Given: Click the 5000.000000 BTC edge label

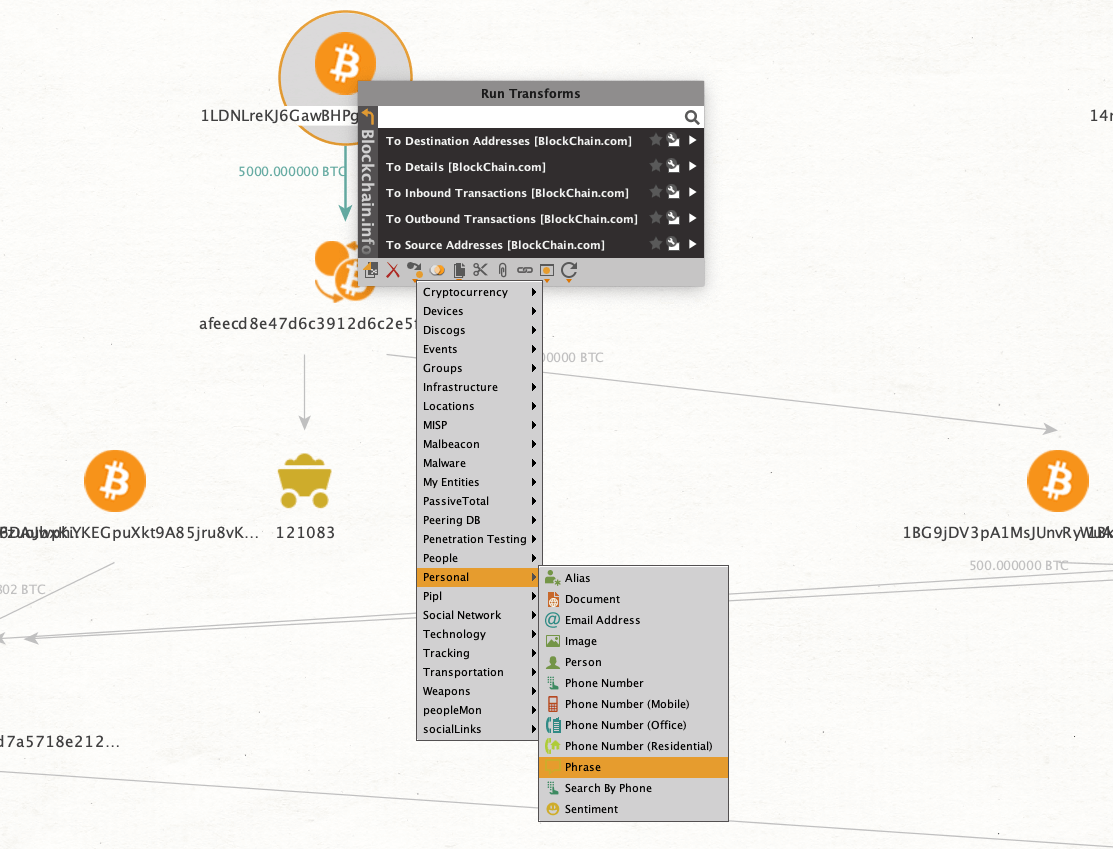Looking at the screenshot, I should pos(292,171).
